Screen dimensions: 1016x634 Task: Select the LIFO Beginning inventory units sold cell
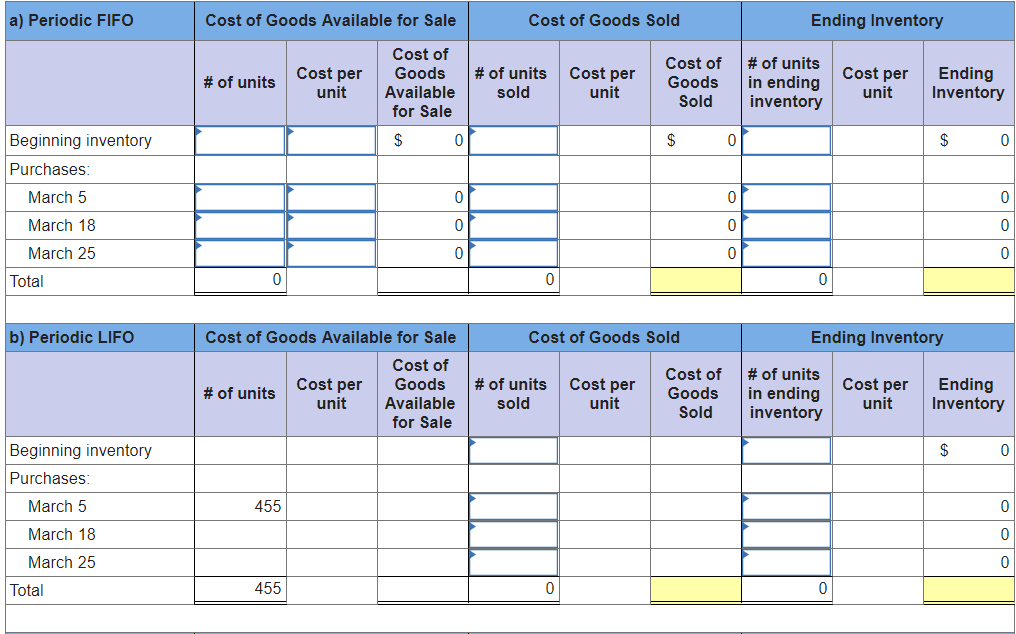[514, 450]
